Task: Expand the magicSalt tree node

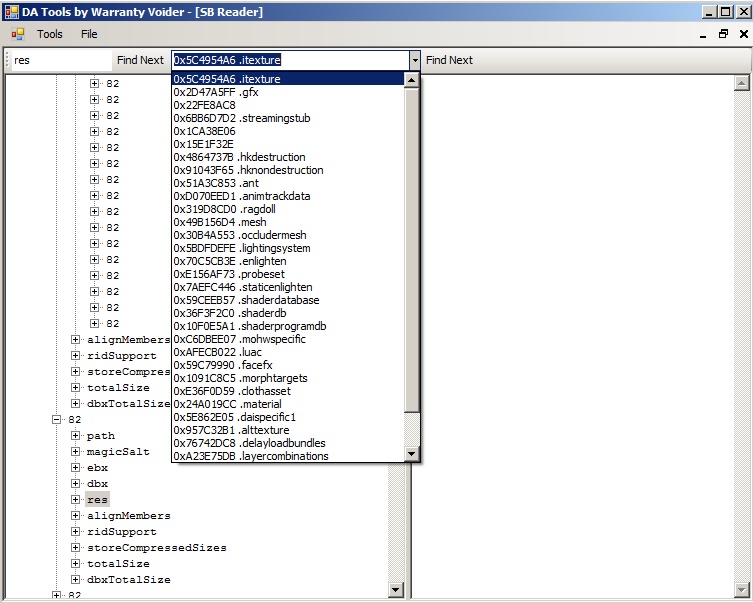Action: 76,452
